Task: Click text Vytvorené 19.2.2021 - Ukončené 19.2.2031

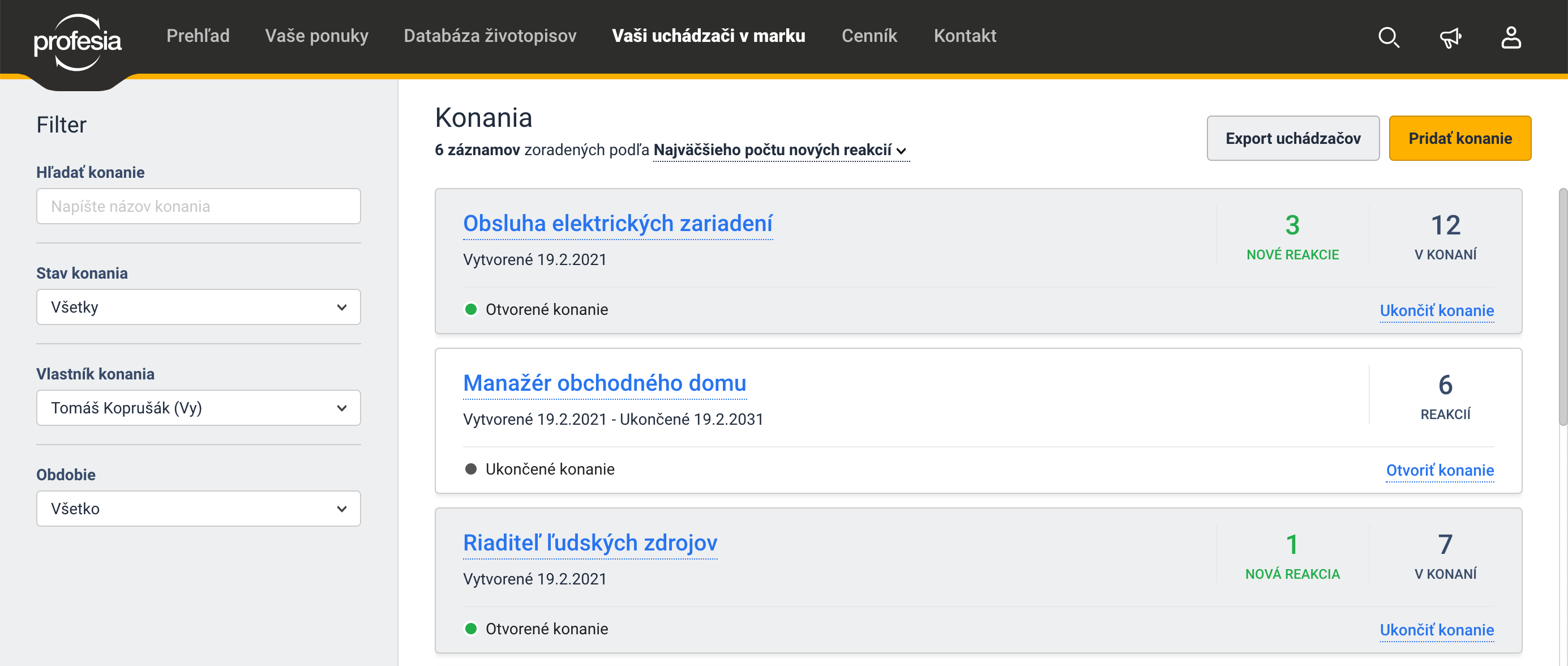Action: pyautogui.click(x=613, y=419)
